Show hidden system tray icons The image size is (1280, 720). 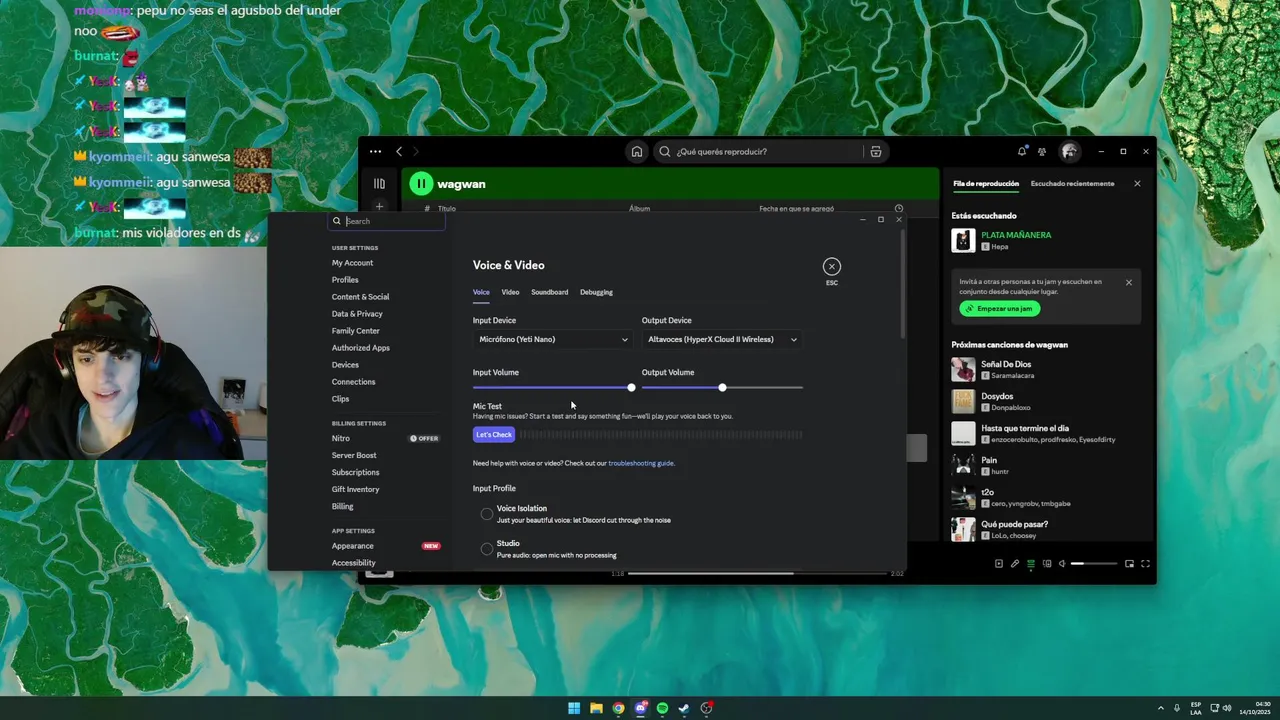tap(1161, 708)
